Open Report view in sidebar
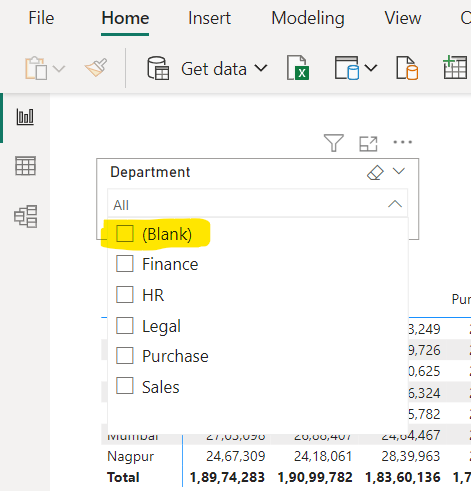 click(x=25, y=117)
